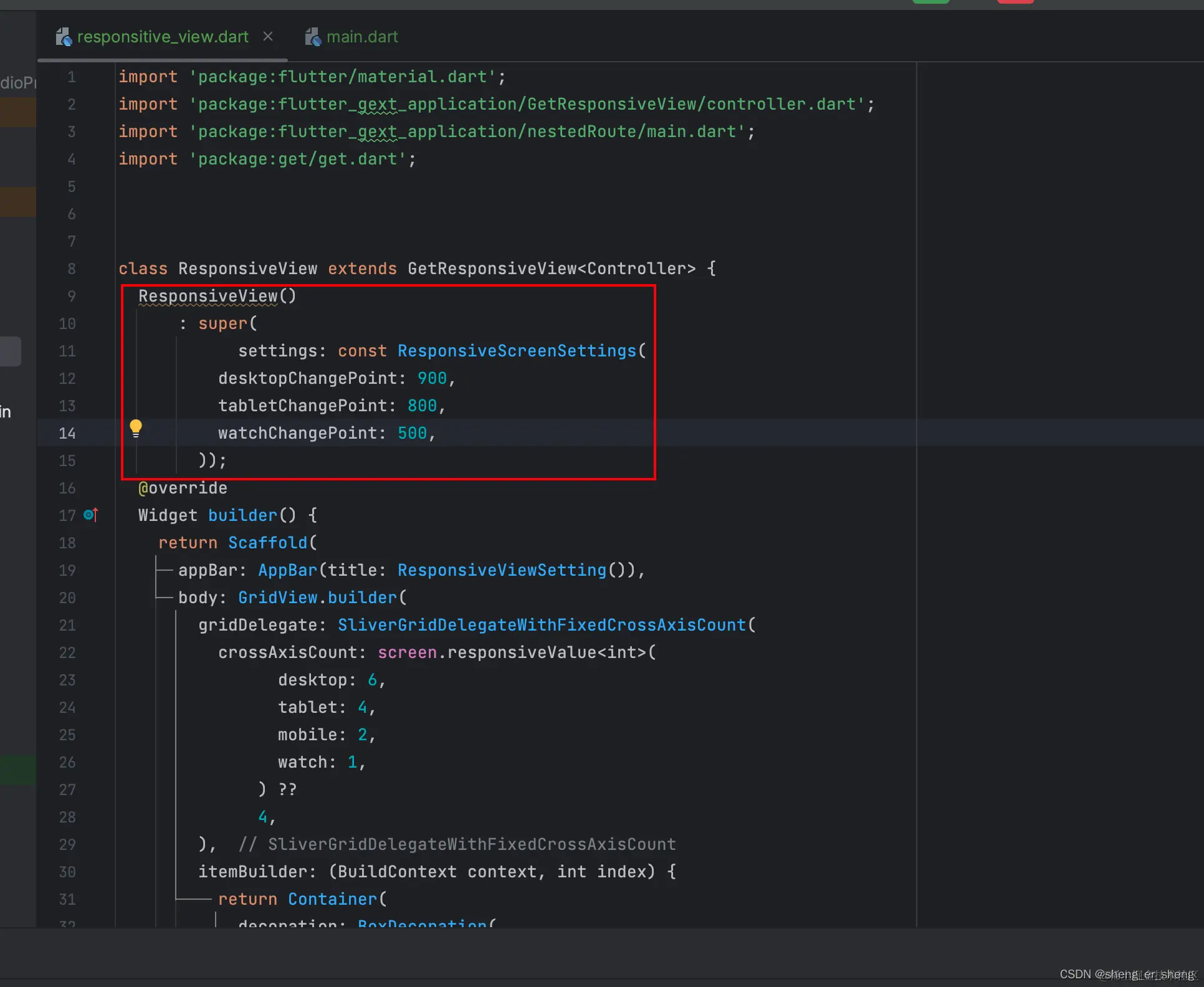Click the override gutter icon on line 17
This screenshot has width=1204, height=987.
pos(91,515)
